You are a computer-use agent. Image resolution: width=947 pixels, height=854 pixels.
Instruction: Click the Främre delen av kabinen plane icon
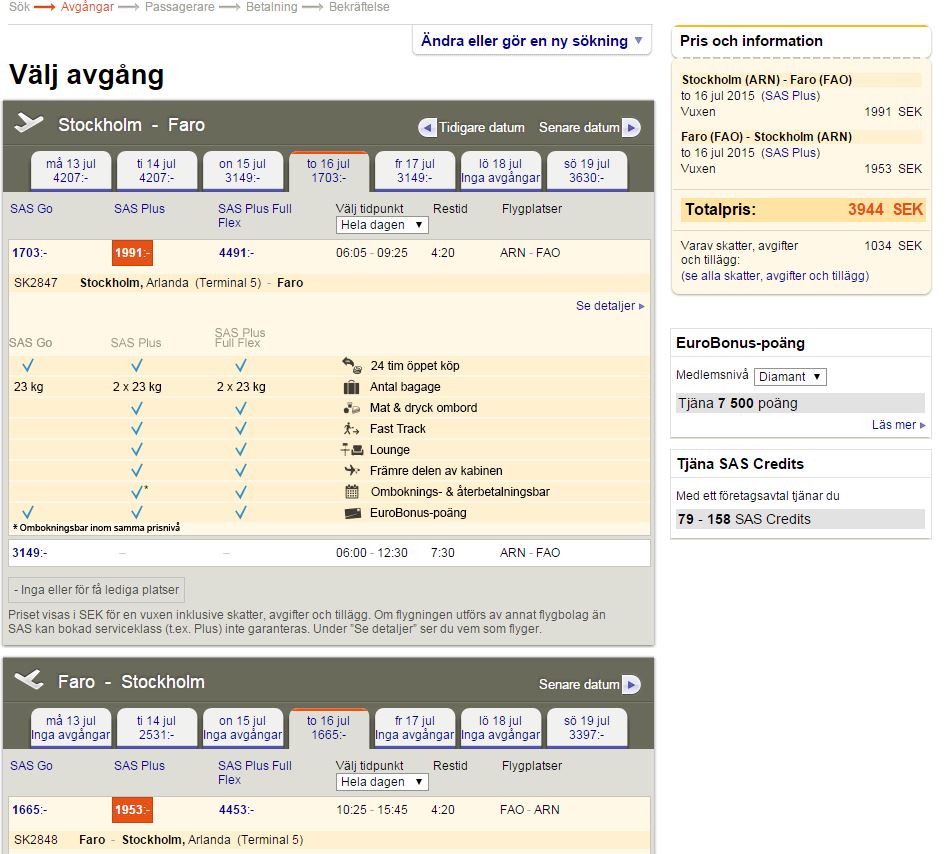click(x=352, y=470)
